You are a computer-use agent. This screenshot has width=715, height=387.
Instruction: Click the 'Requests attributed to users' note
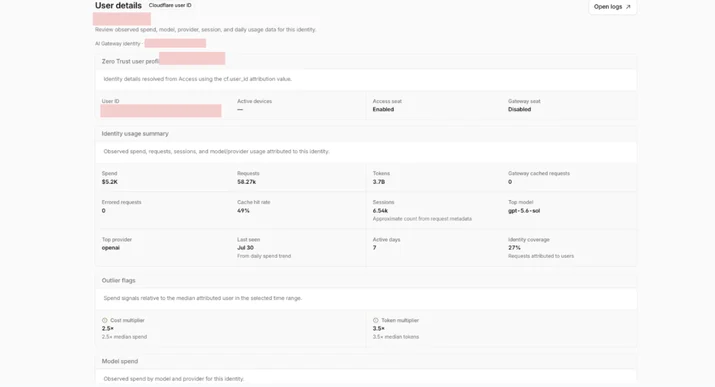[x=541, y=256]
